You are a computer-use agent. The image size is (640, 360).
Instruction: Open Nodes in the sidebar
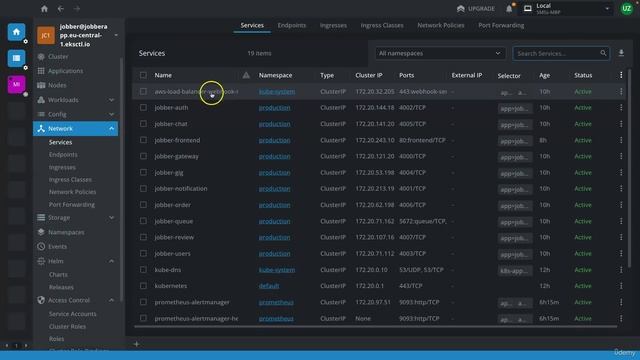point(57,85)
